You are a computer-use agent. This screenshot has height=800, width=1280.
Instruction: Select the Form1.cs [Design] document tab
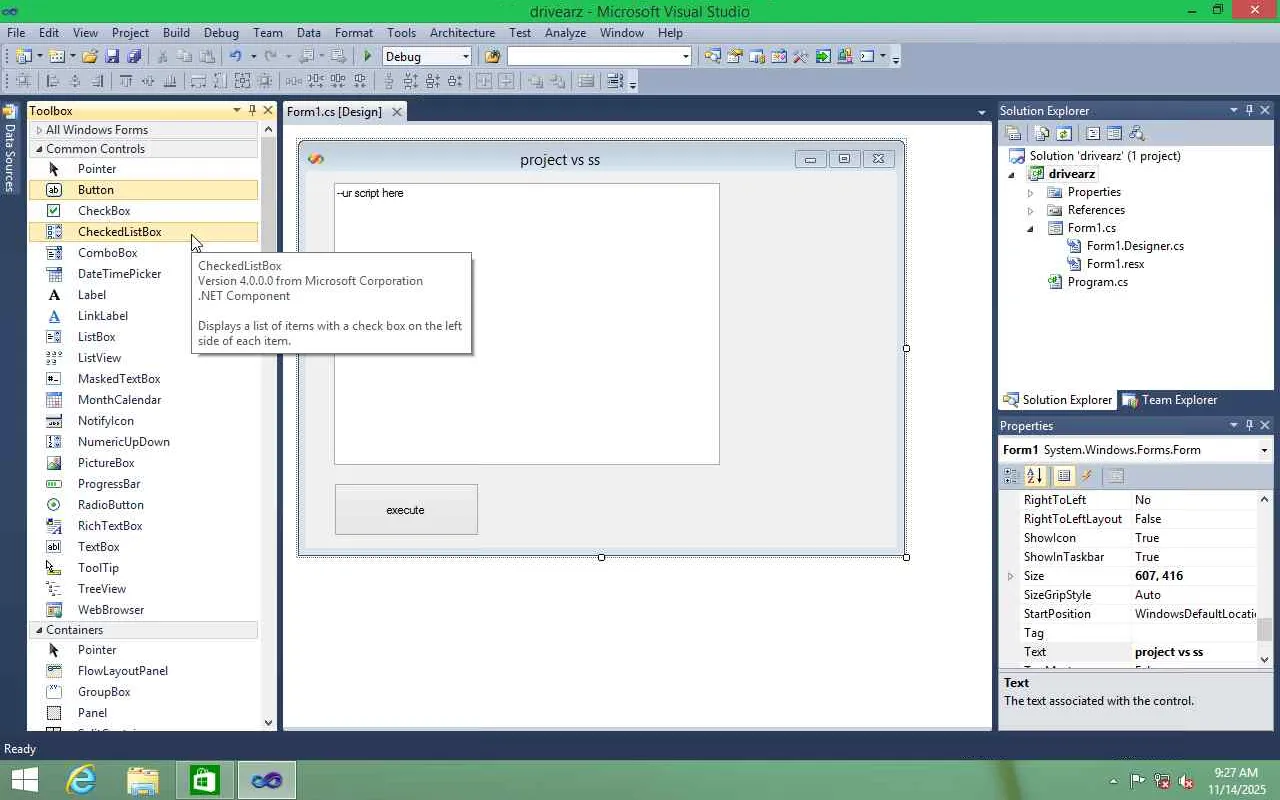pos(344,112)
